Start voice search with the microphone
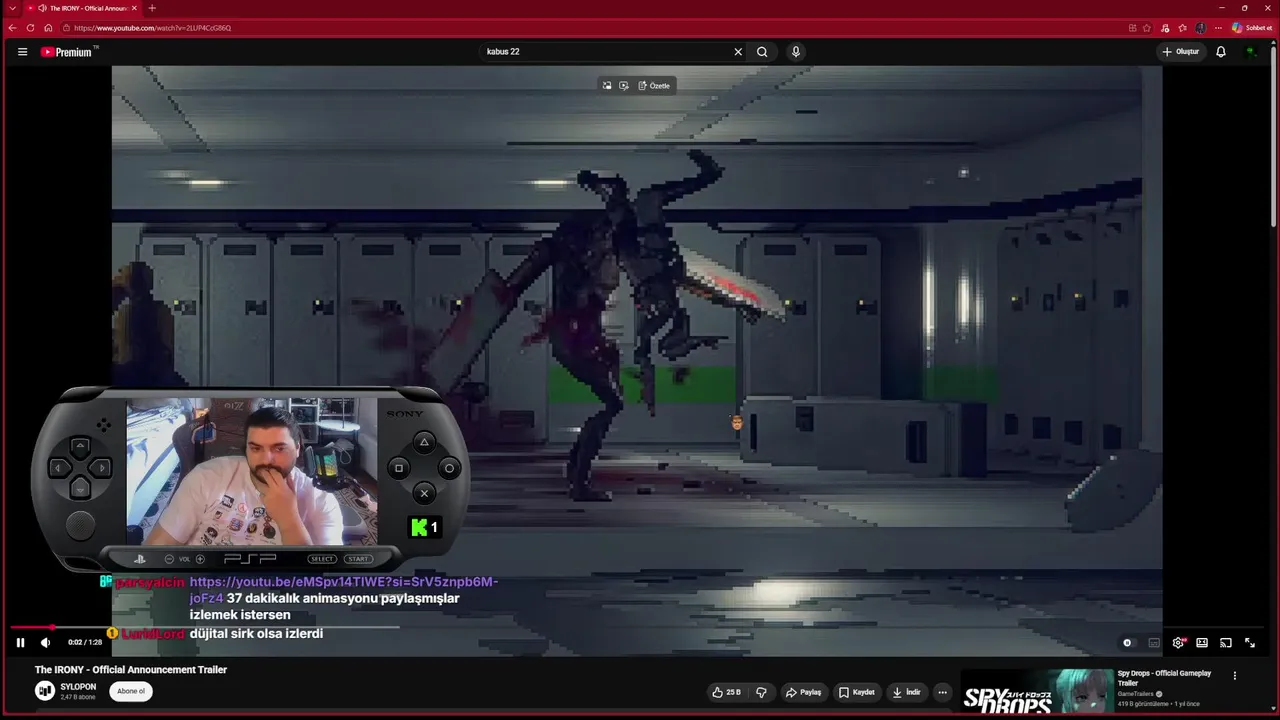 point(796,52)
